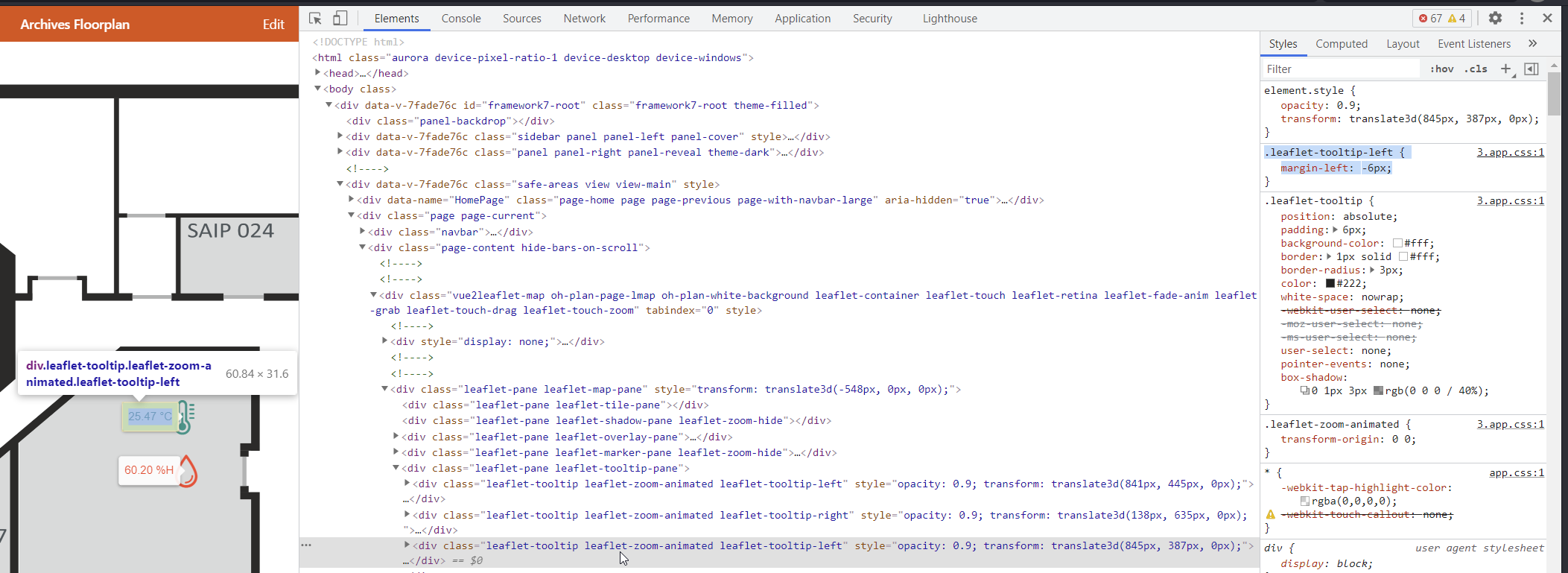Open DevTools settings gear
Viewport: 1568px width, 573px height.
point(1495,19)
